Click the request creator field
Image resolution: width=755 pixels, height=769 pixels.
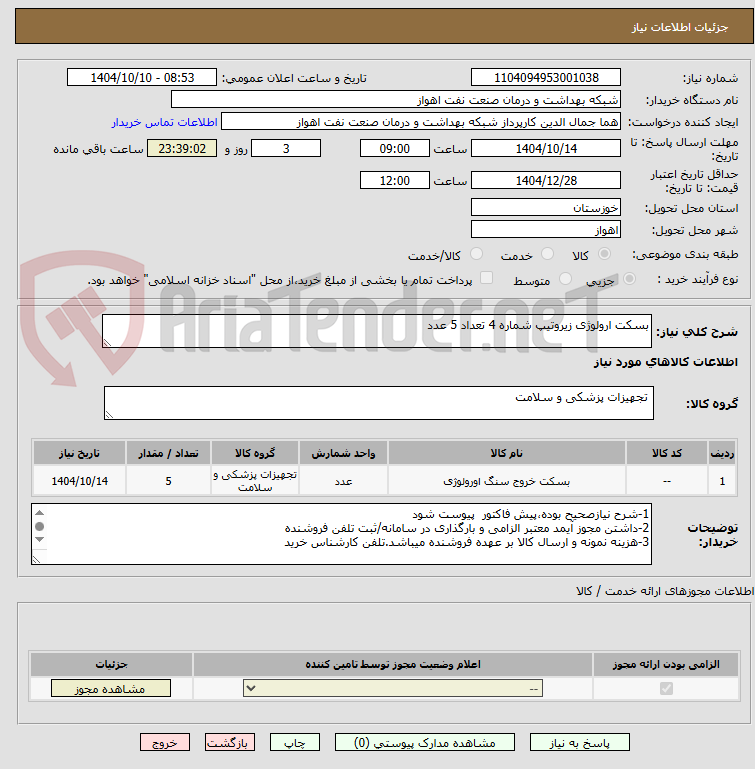point(421,122)
